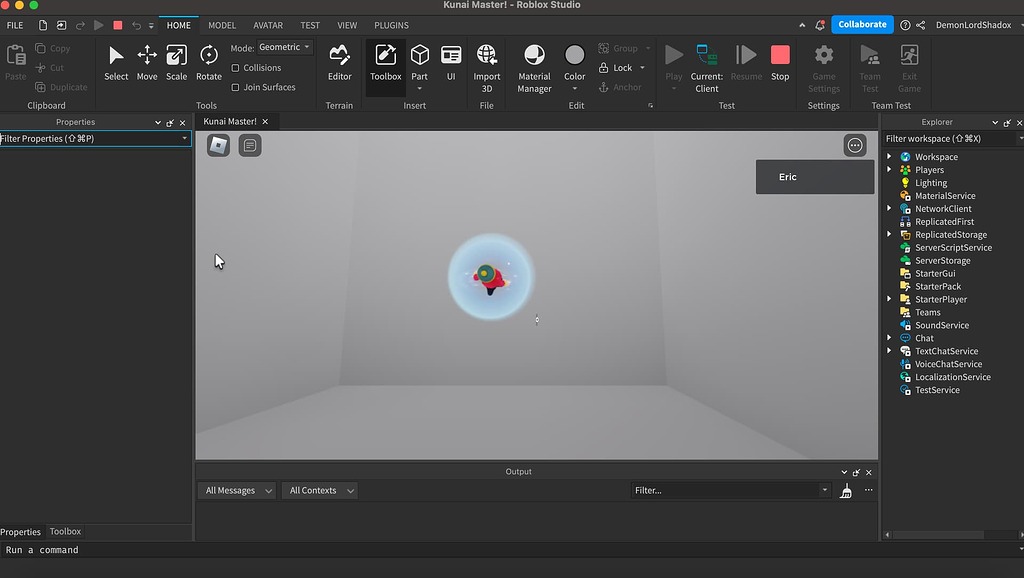Viewport: 1024px width, 578px height.
Task: Click the Import 3D icon
Action: [486, 62]
